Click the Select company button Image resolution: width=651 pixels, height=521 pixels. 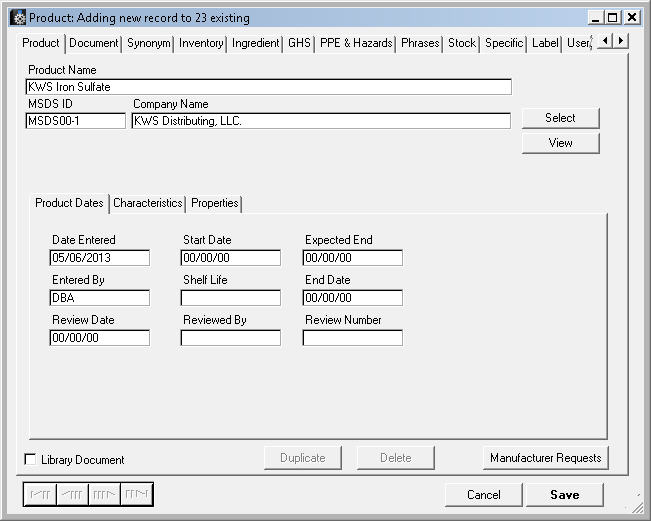click(x=560, y=118)
